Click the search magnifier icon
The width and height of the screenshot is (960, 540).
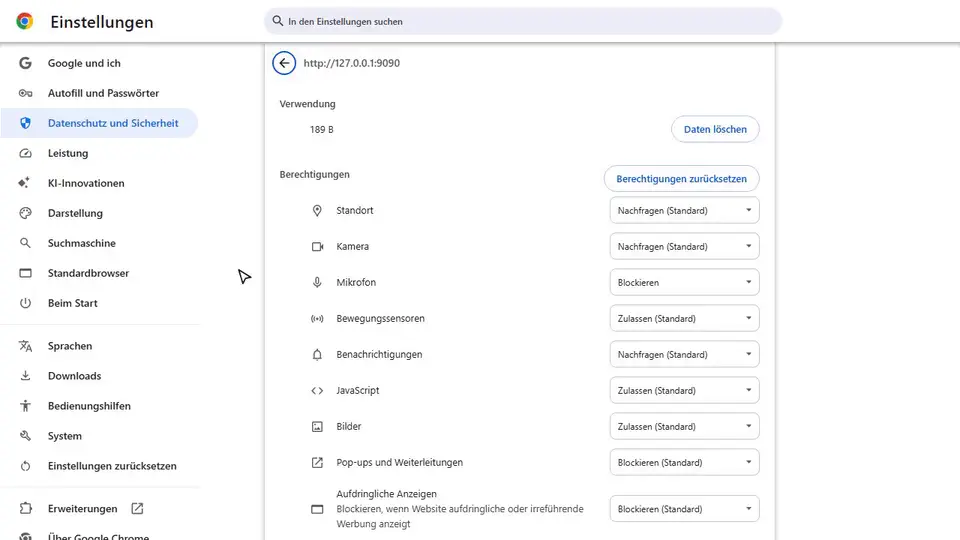pyautogui.click(x=277, y=21)
